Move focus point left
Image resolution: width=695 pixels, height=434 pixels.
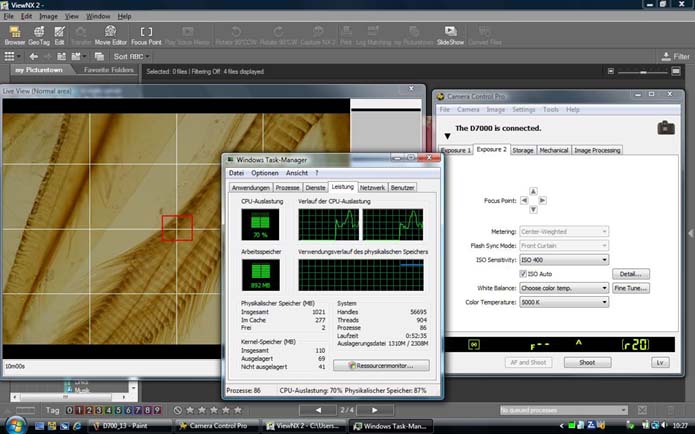click(x=524, y=200)
